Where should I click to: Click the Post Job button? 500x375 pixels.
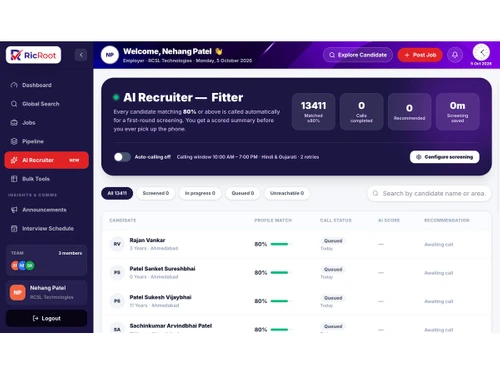click(420, 55)
